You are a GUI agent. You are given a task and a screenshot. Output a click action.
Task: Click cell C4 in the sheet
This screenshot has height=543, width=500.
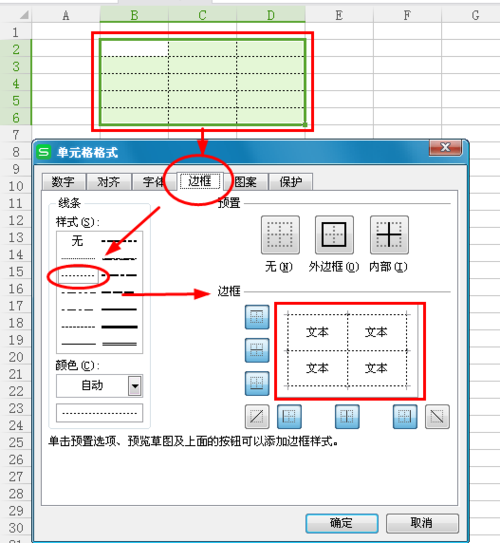coord(203,82)
